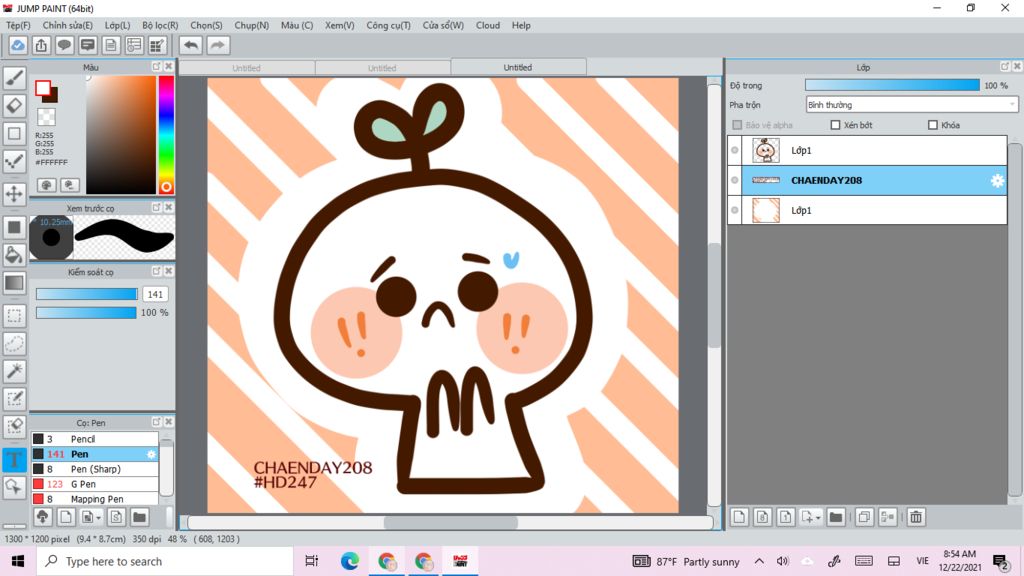Screen dimensions: 1024x576
Task: Tick the Khóa checkbox
Action: click(x=933, y=125)
